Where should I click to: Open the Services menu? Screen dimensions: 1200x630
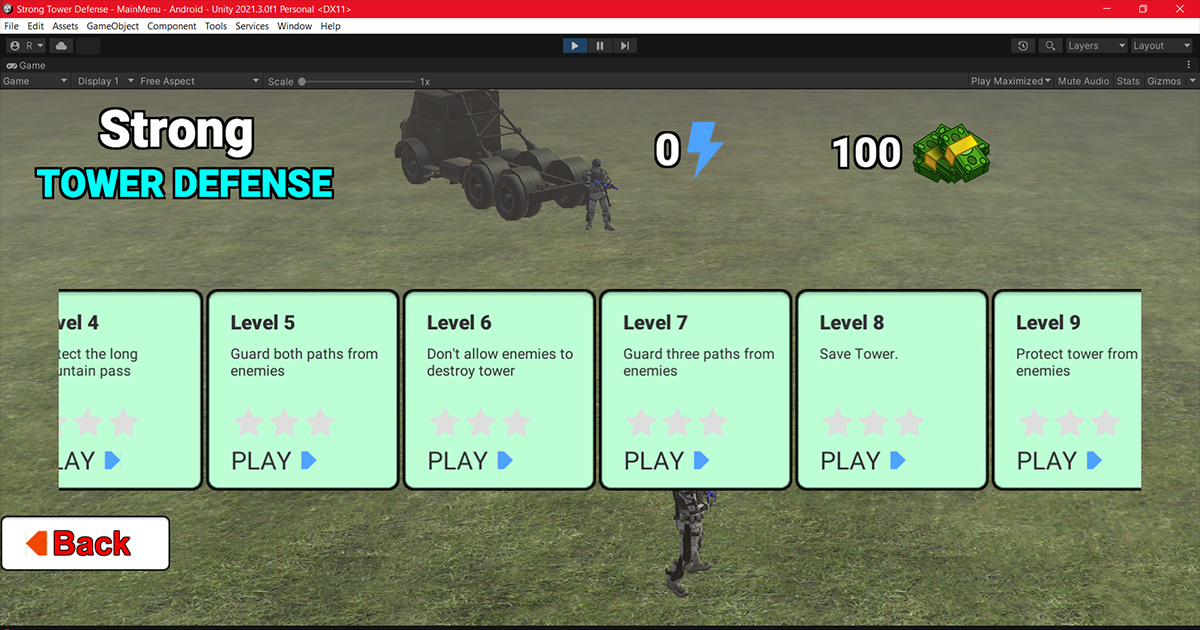coord(252,26)
